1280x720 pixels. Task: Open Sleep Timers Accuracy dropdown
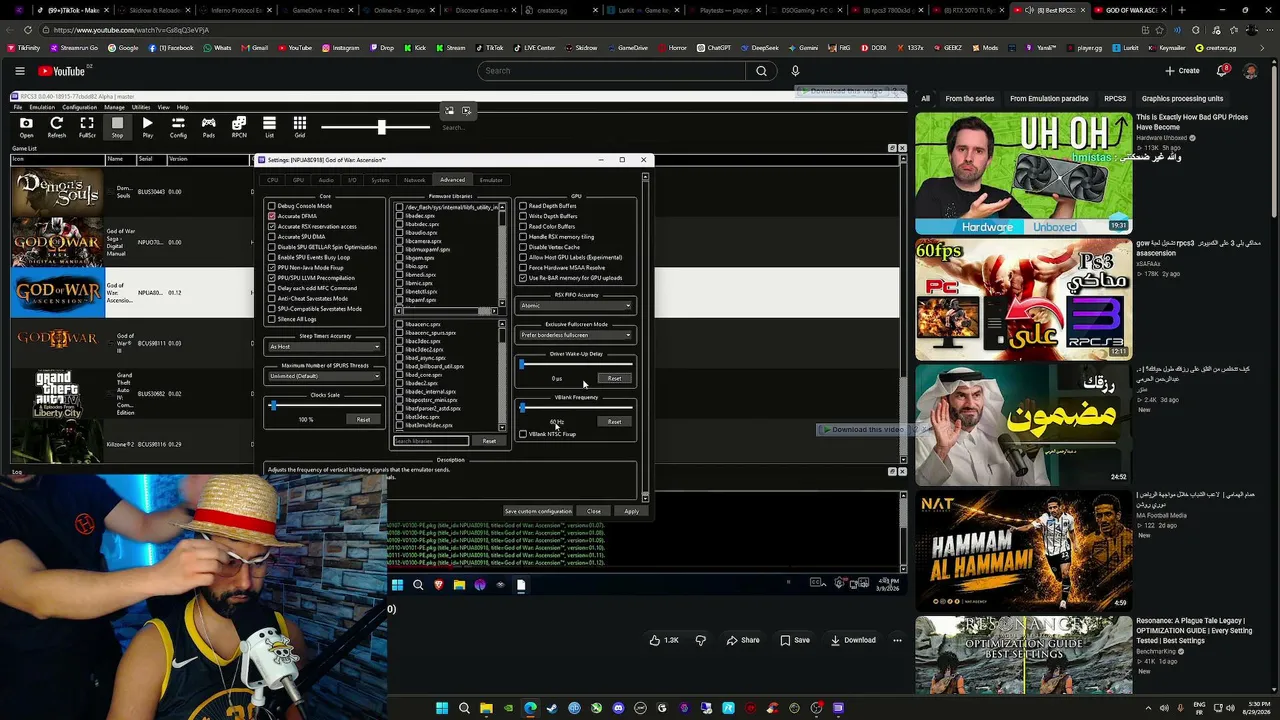point(324,347)
